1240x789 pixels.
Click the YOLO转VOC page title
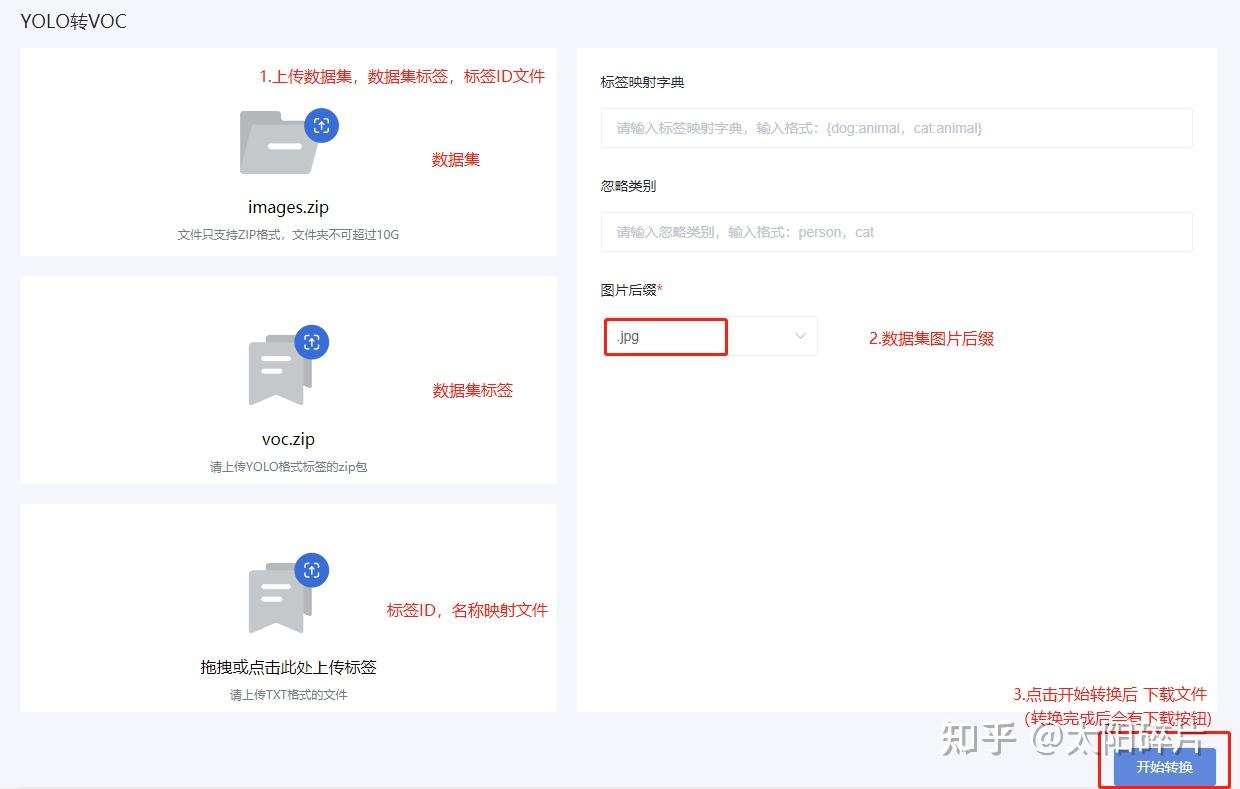coord(72,21)
